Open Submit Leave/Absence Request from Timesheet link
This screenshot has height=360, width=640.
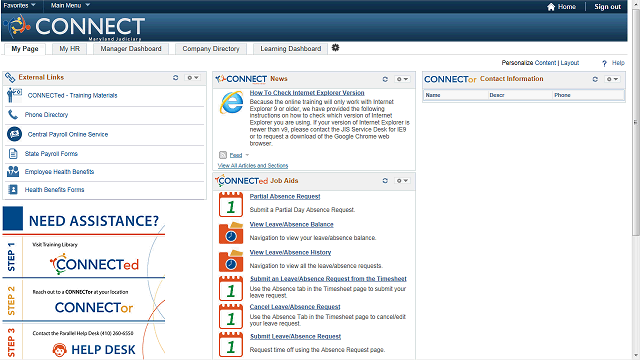(328, 279)
